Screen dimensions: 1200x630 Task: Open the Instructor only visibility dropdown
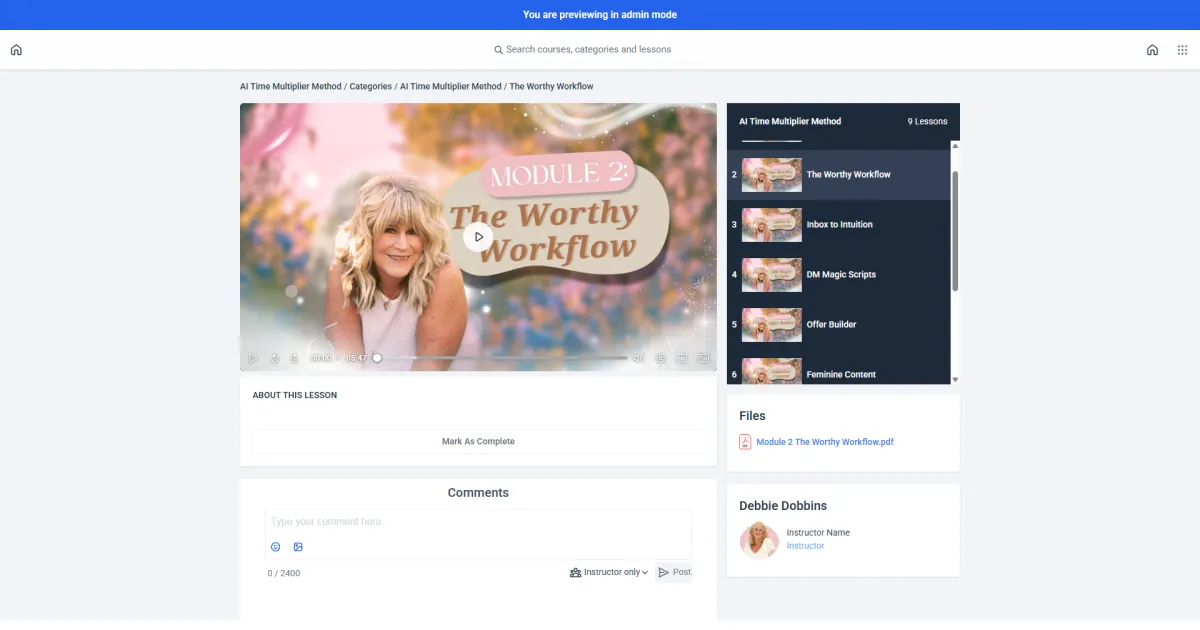[x=609, y=573]
